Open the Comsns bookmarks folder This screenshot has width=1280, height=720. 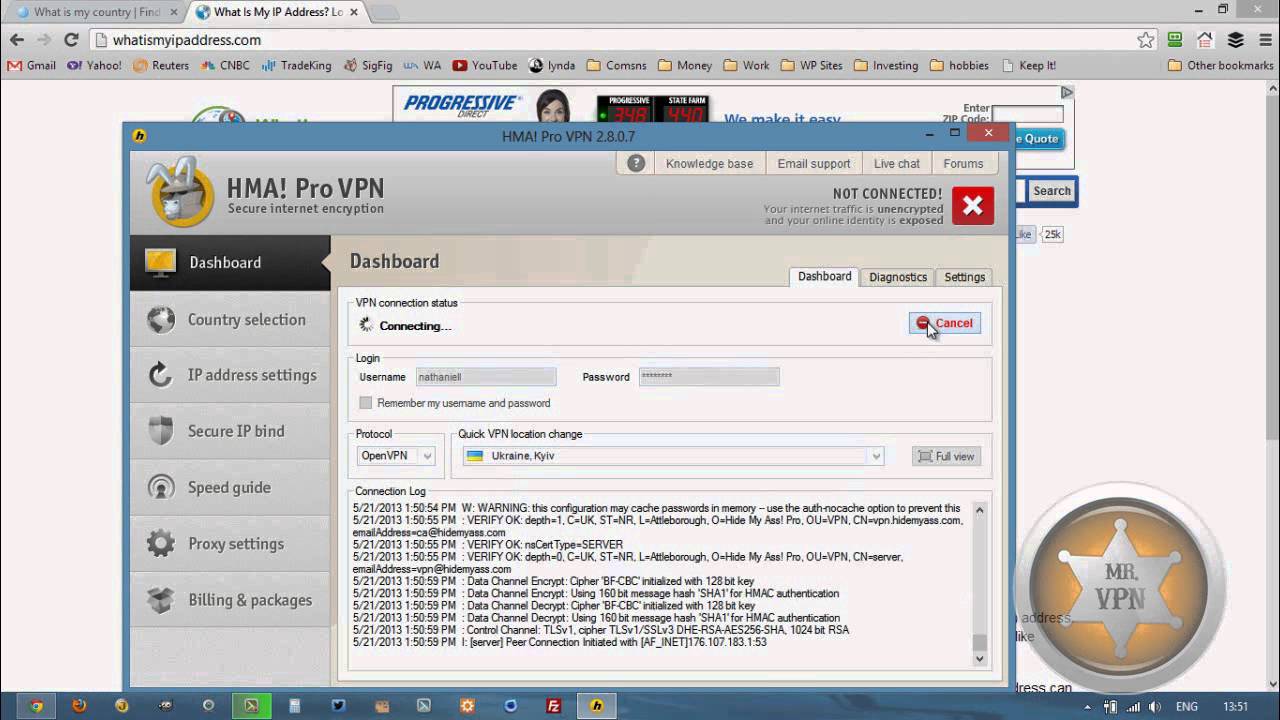[617, 65]
